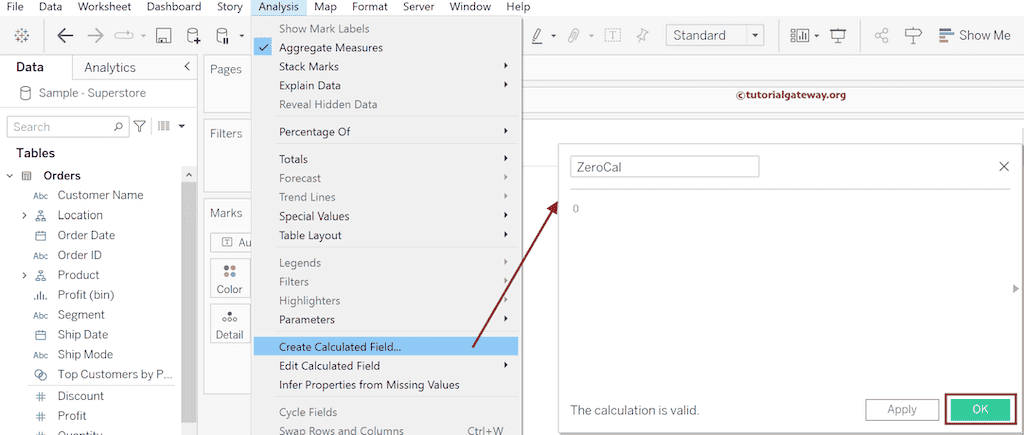The height and width of the screenshot is (435, 1024).
Task: Click the Add New Data Source icon
Action: point(195,36)
